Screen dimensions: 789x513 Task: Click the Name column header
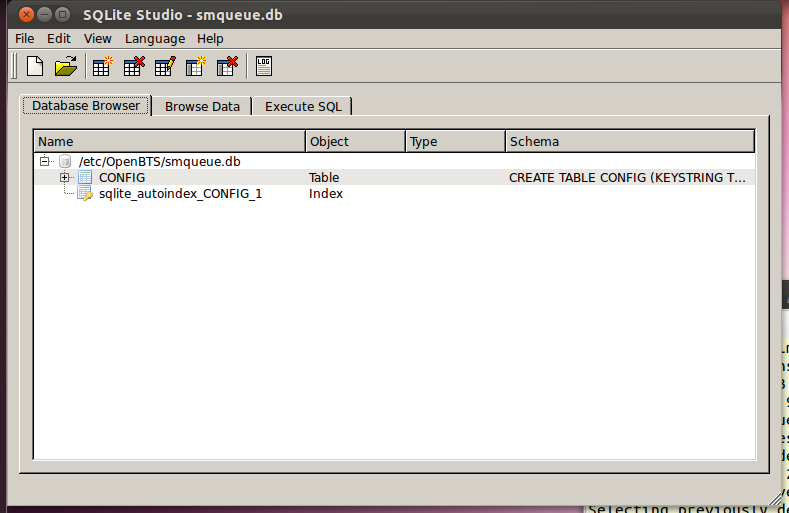click(x=169, y=142)
